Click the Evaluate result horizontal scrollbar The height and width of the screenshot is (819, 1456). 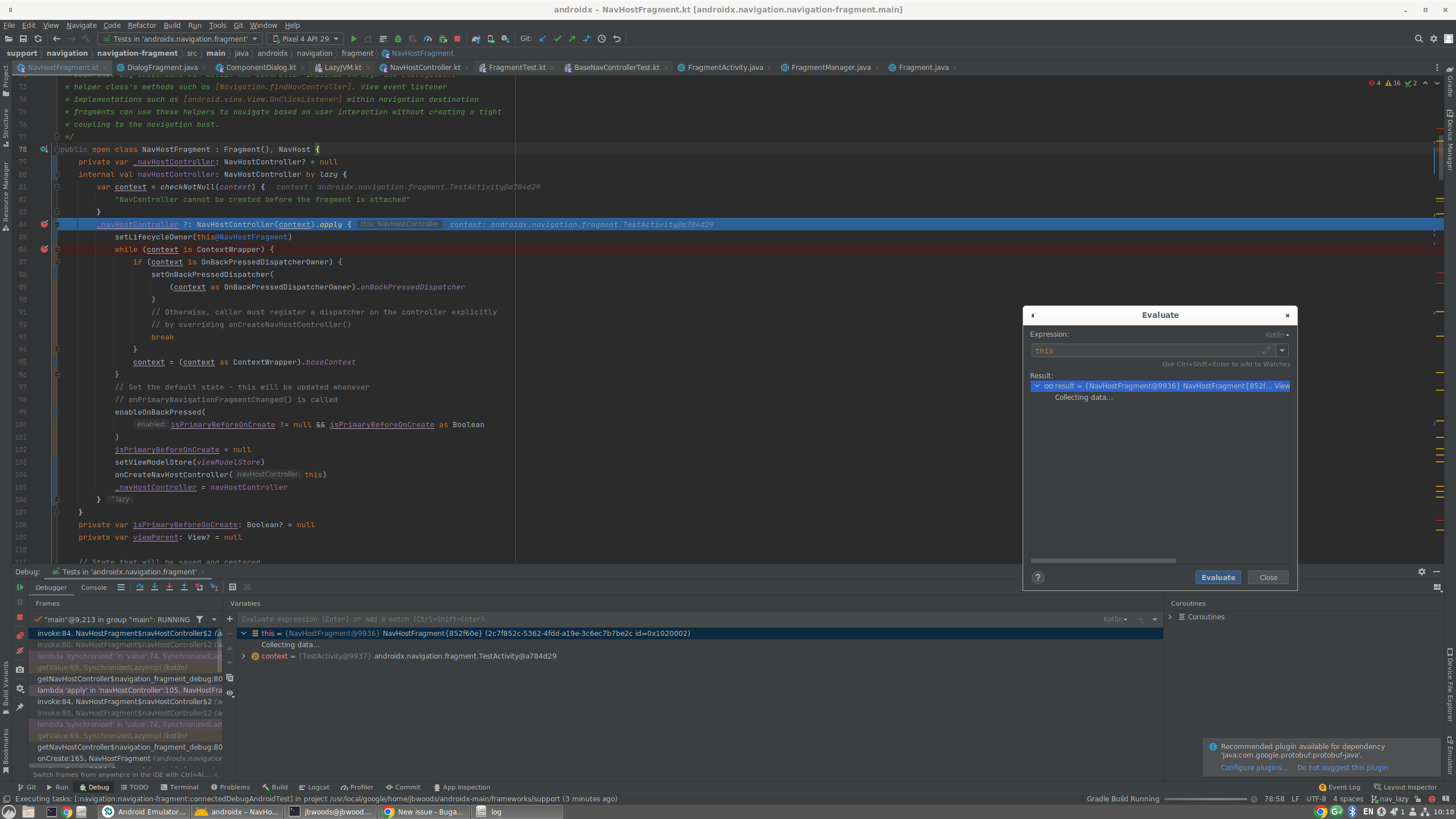(x=1103, y=561)
